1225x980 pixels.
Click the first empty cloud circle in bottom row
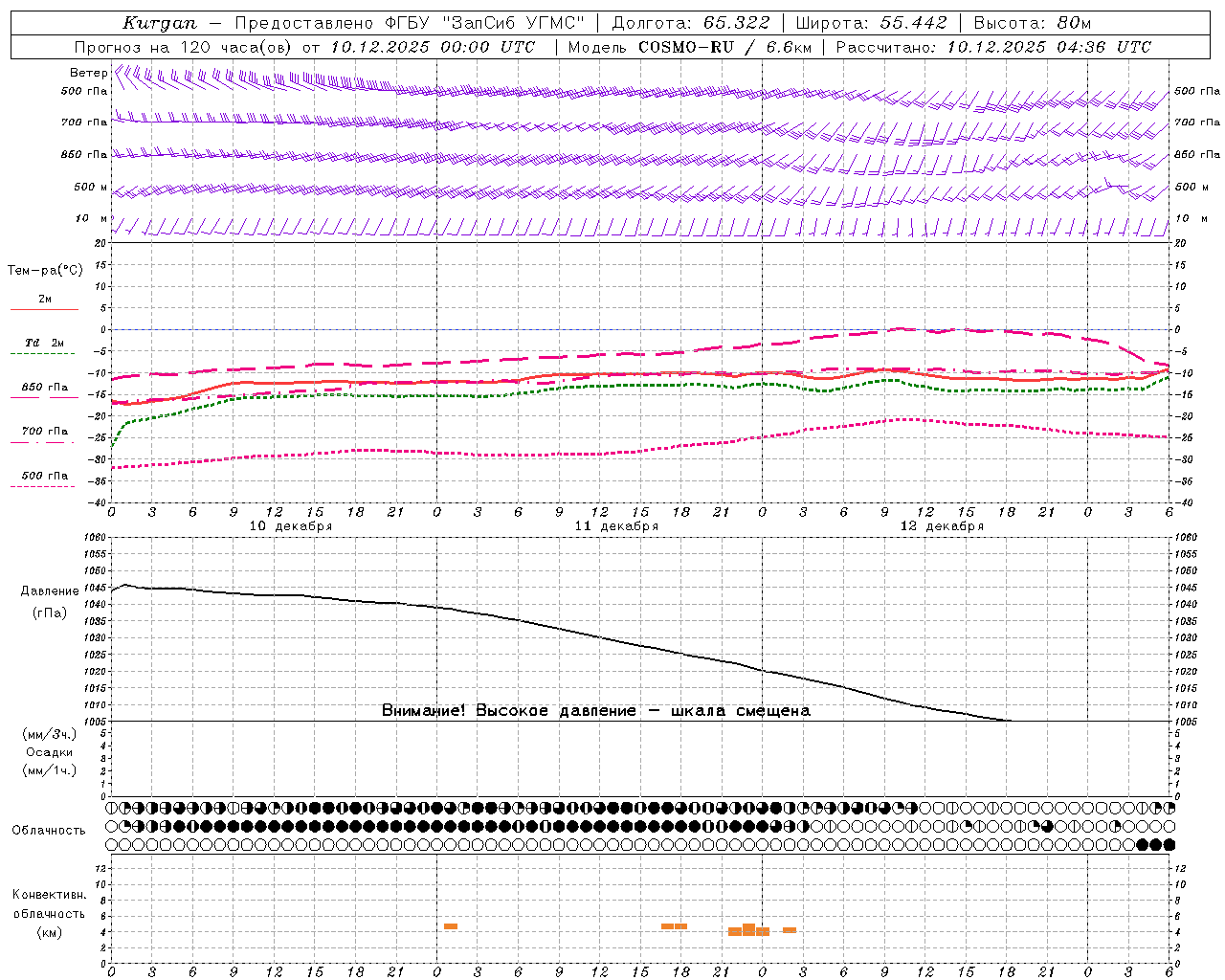[111, 845]
